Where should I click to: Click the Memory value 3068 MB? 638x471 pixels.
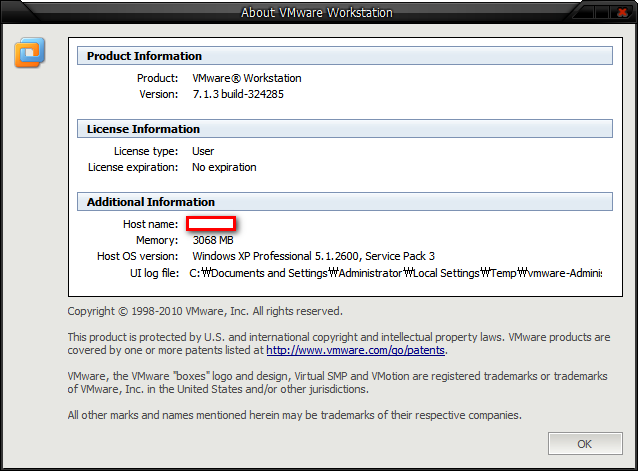point(213,240)
